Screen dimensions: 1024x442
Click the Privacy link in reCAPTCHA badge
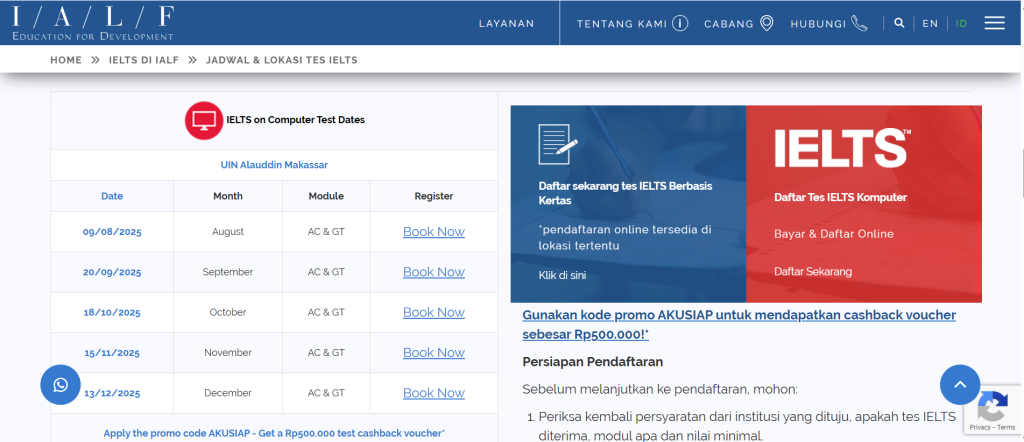coord(980,427)
